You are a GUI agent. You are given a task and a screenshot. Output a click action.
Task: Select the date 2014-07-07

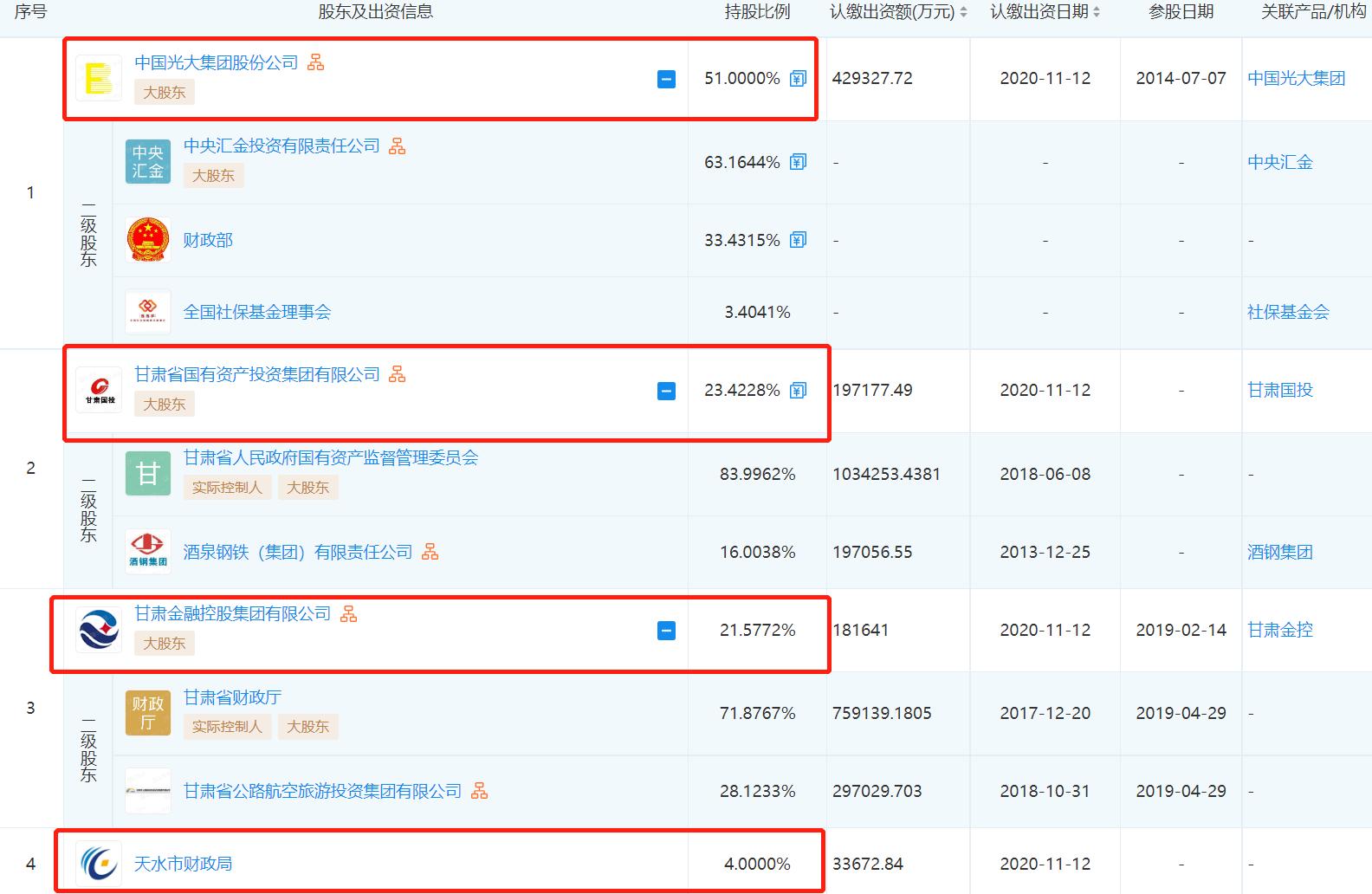(x=1181, y=79)
